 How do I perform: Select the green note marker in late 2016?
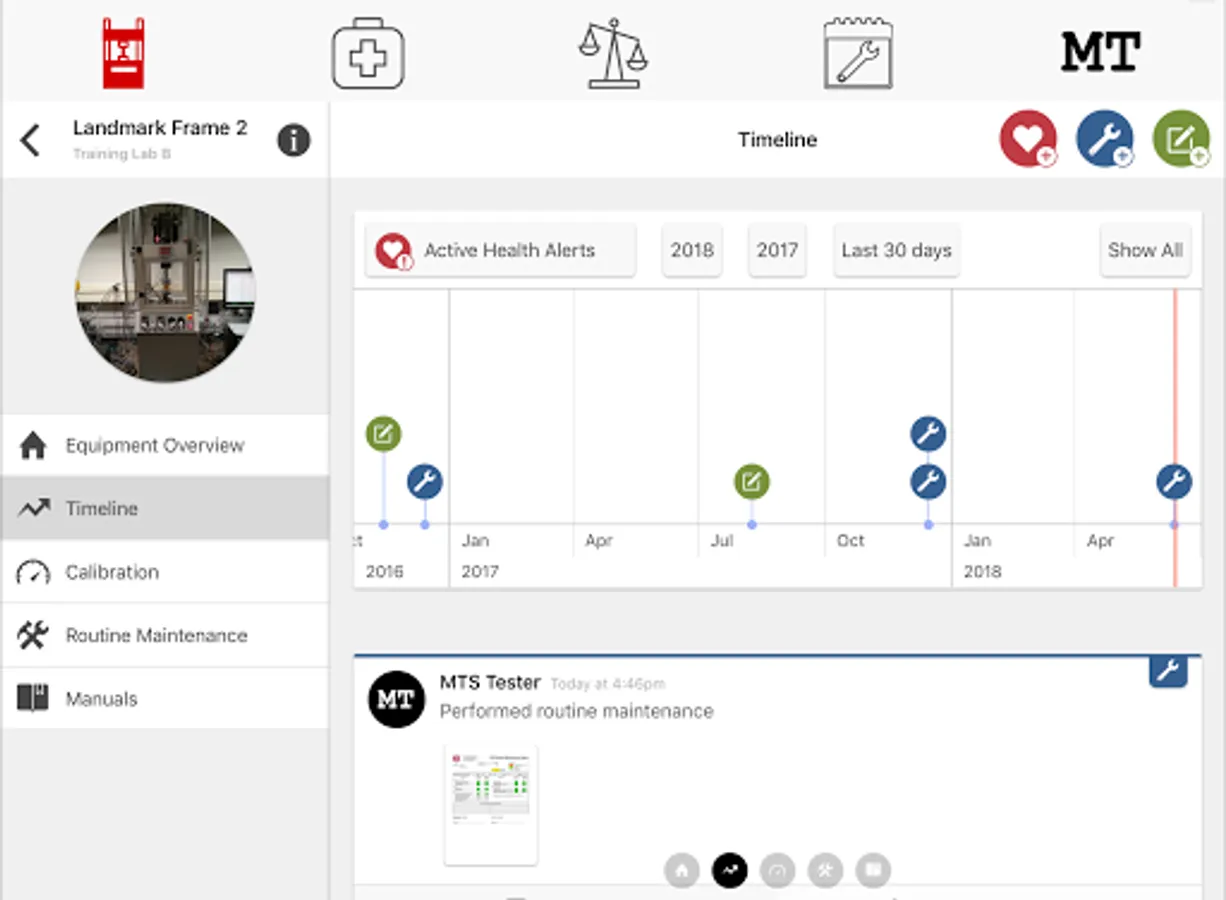(x=383, y=434)
